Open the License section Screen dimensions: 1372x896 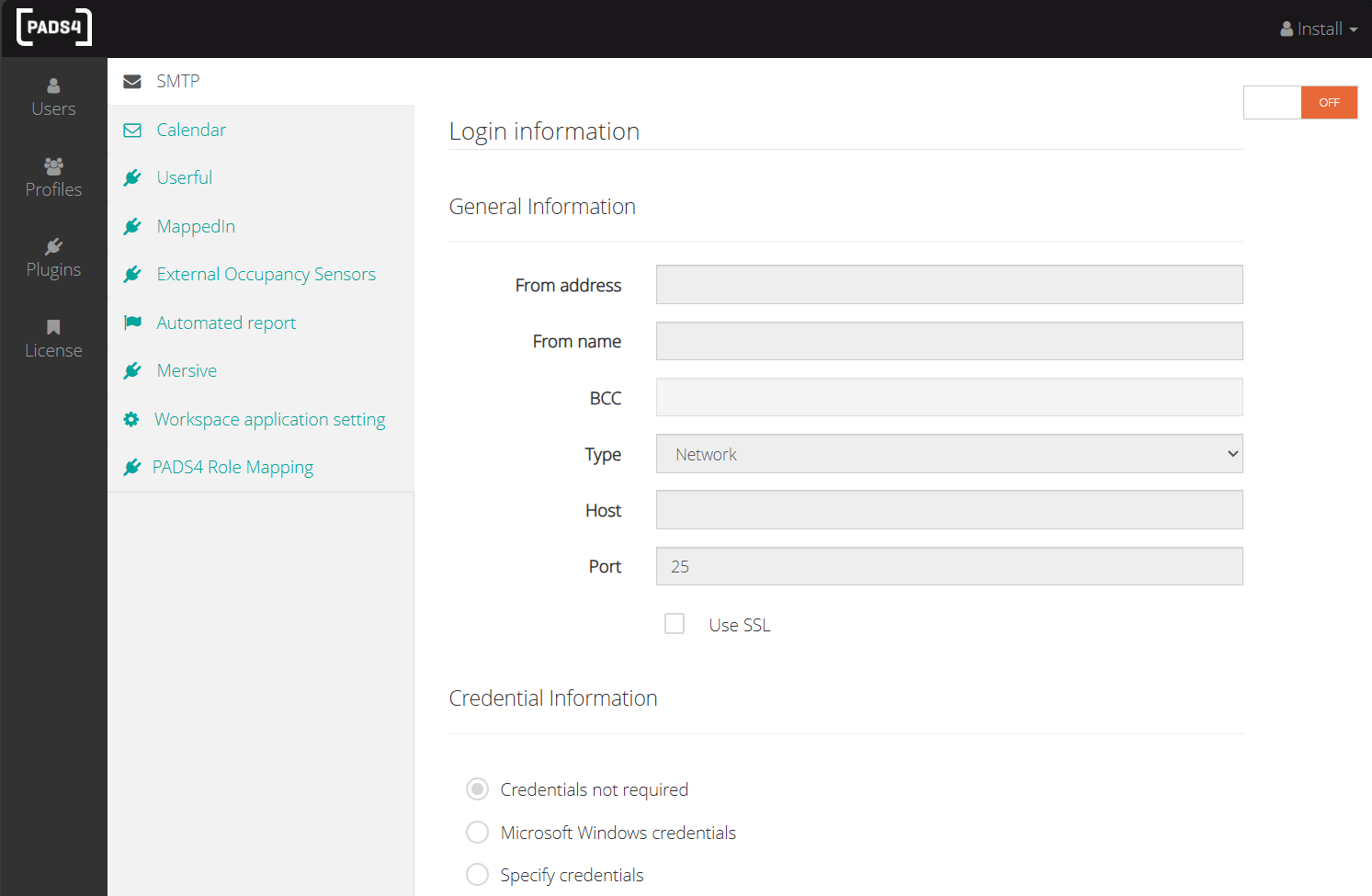click(x=53, y=336)
